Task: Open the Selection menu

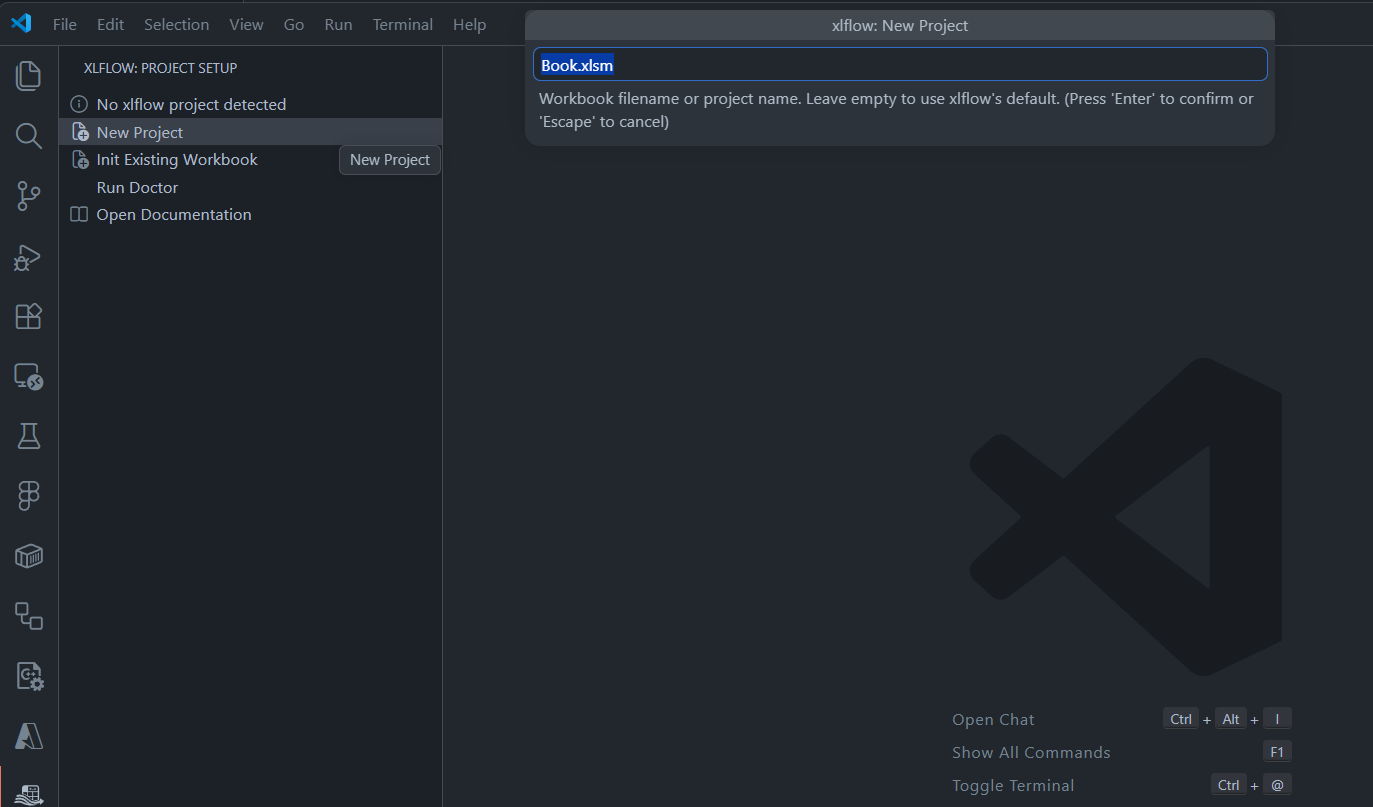Action: click(x=177, y=24)
